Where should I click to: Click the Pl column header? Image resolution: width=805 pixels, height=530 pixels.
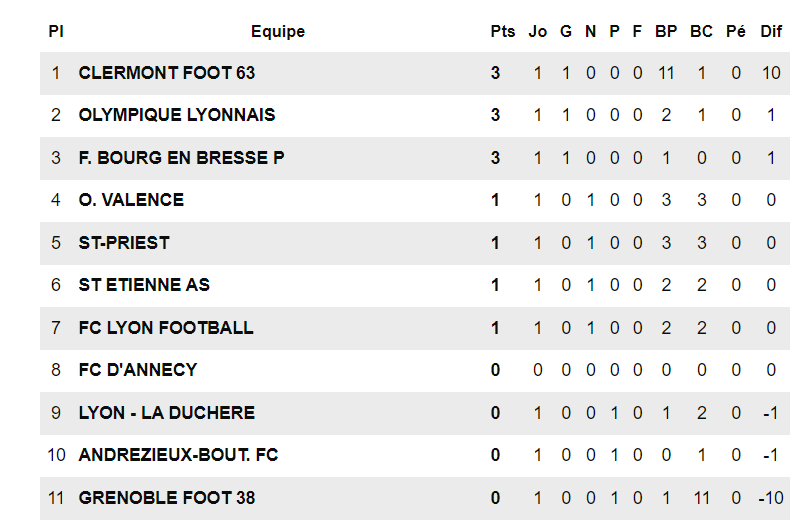pos(56,32)
